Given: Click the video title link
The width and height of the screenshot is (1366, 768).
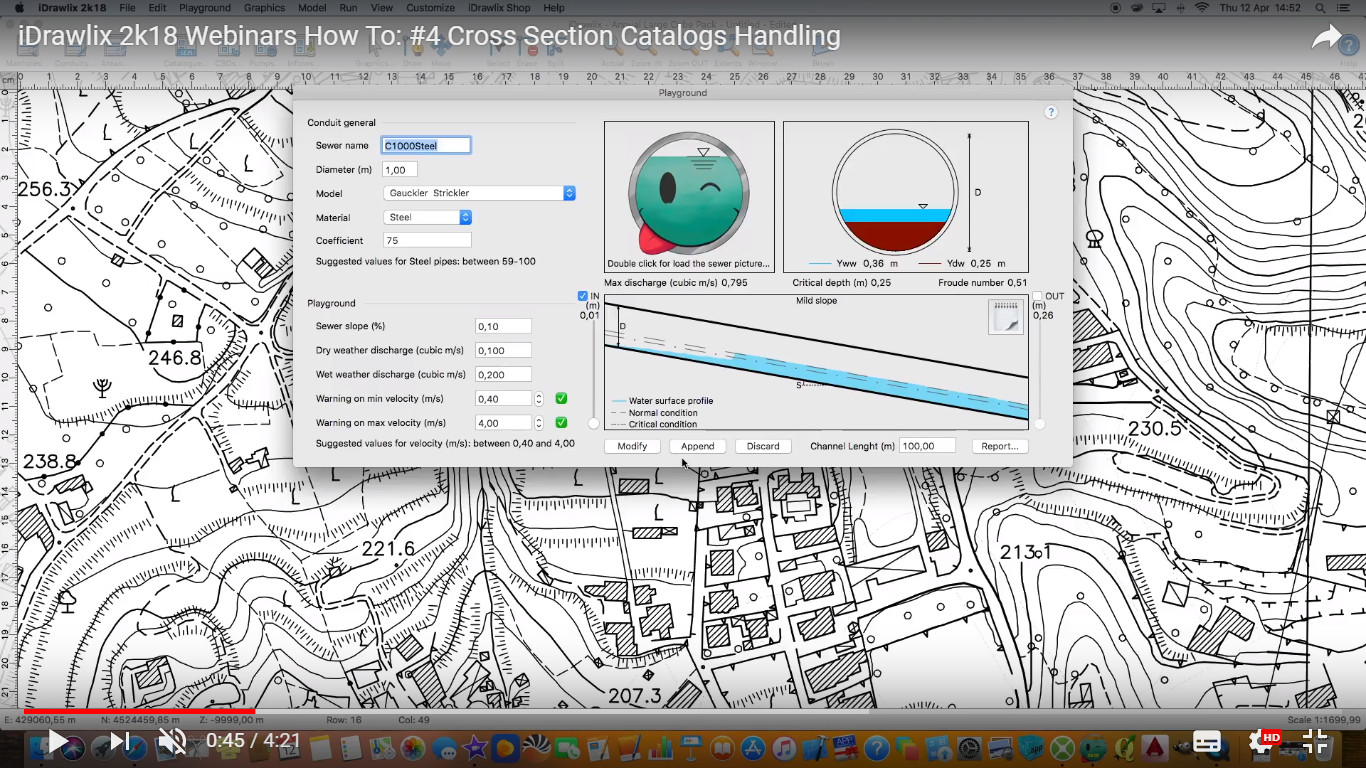Looking at the screenshot, I should click(x=429, y=37).
